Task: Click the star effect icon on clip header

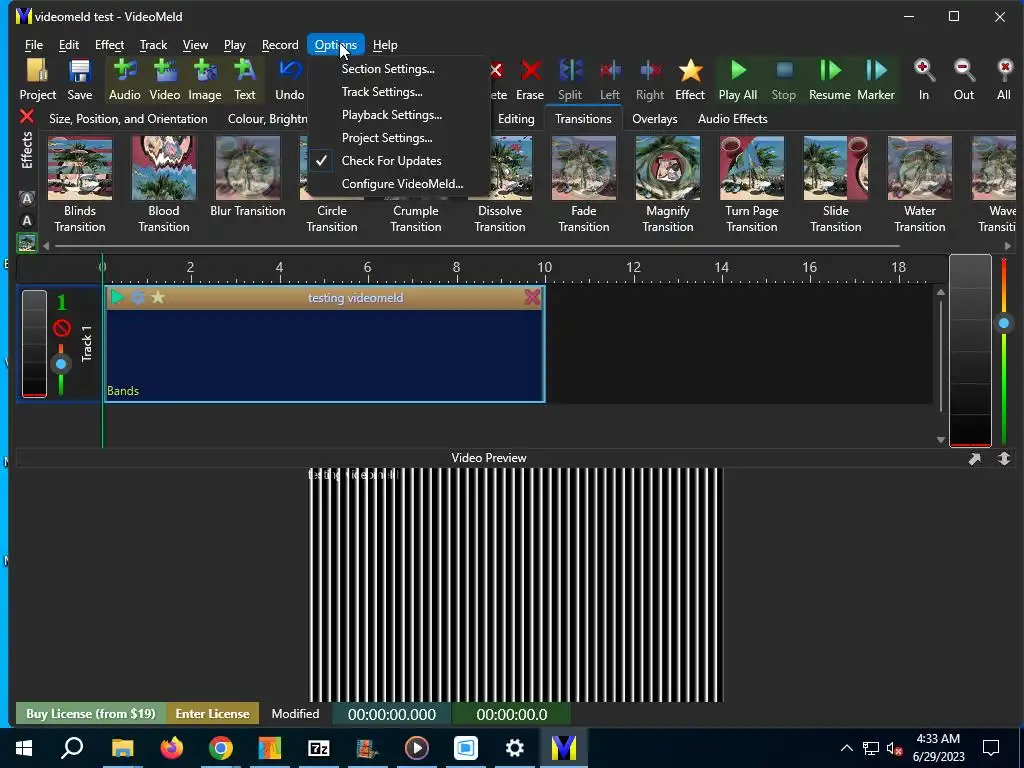Action: [x=158, y=298]
